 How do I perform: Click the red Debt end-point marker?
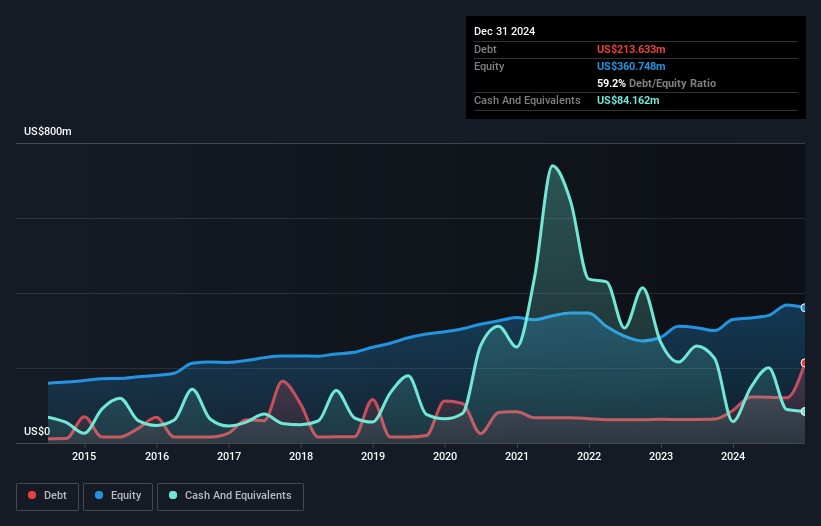(x=803, y=363)
